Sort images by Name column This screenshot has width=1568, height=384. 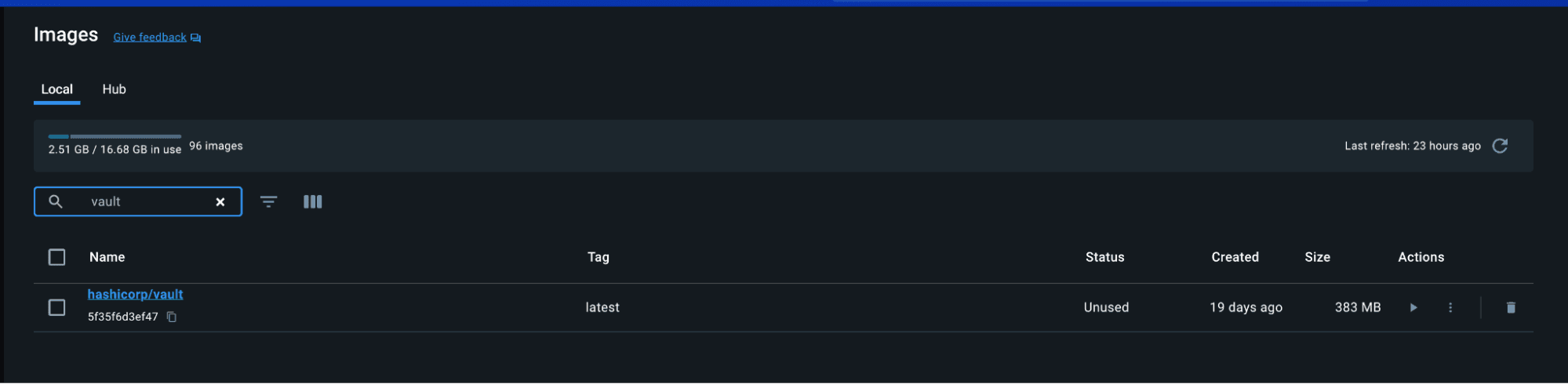point(107,257)
